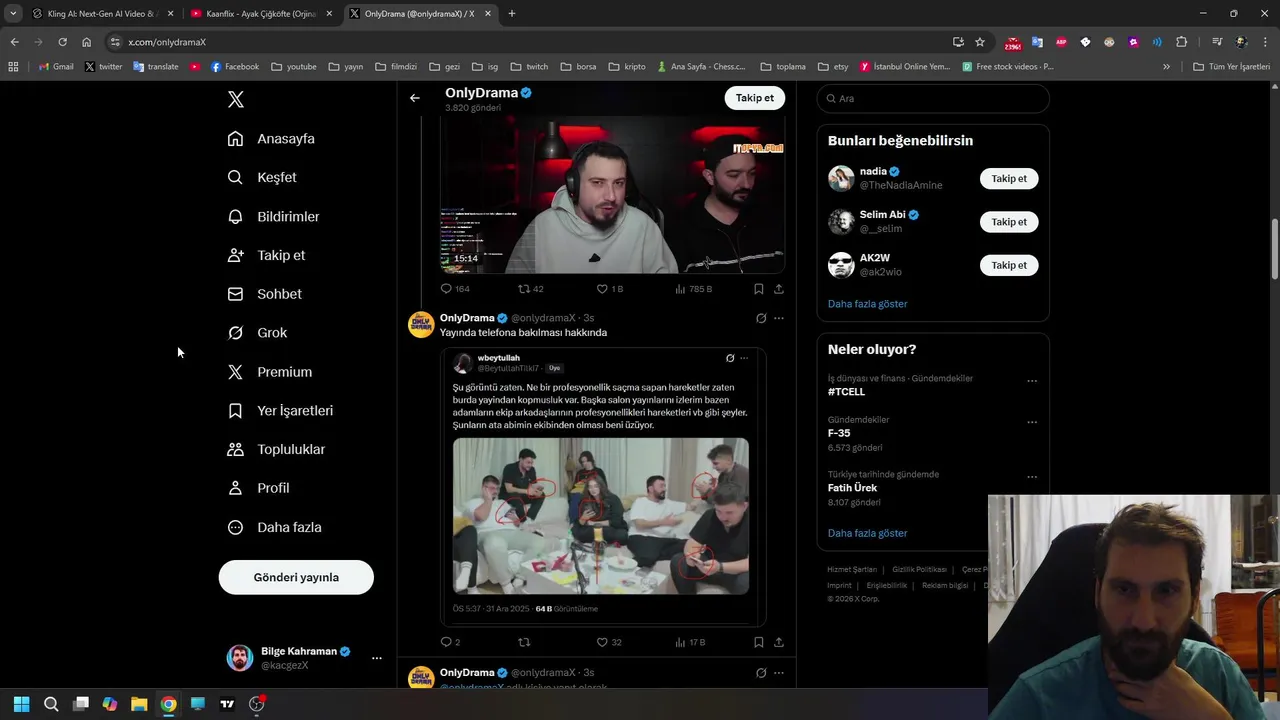Bookmark this page star icon
The width and height of the screenshot is (1280, 720).
click(x=980, y=42)
